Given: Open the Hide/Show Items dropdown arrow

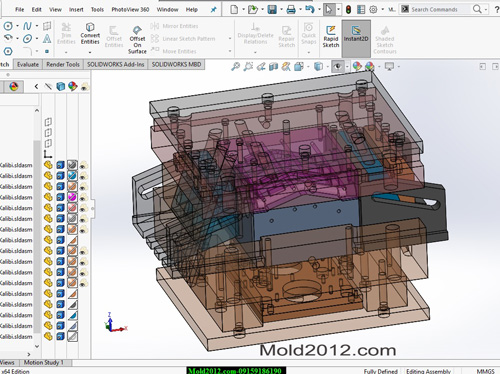Looking at the screenshot, I should coord(347,67).
